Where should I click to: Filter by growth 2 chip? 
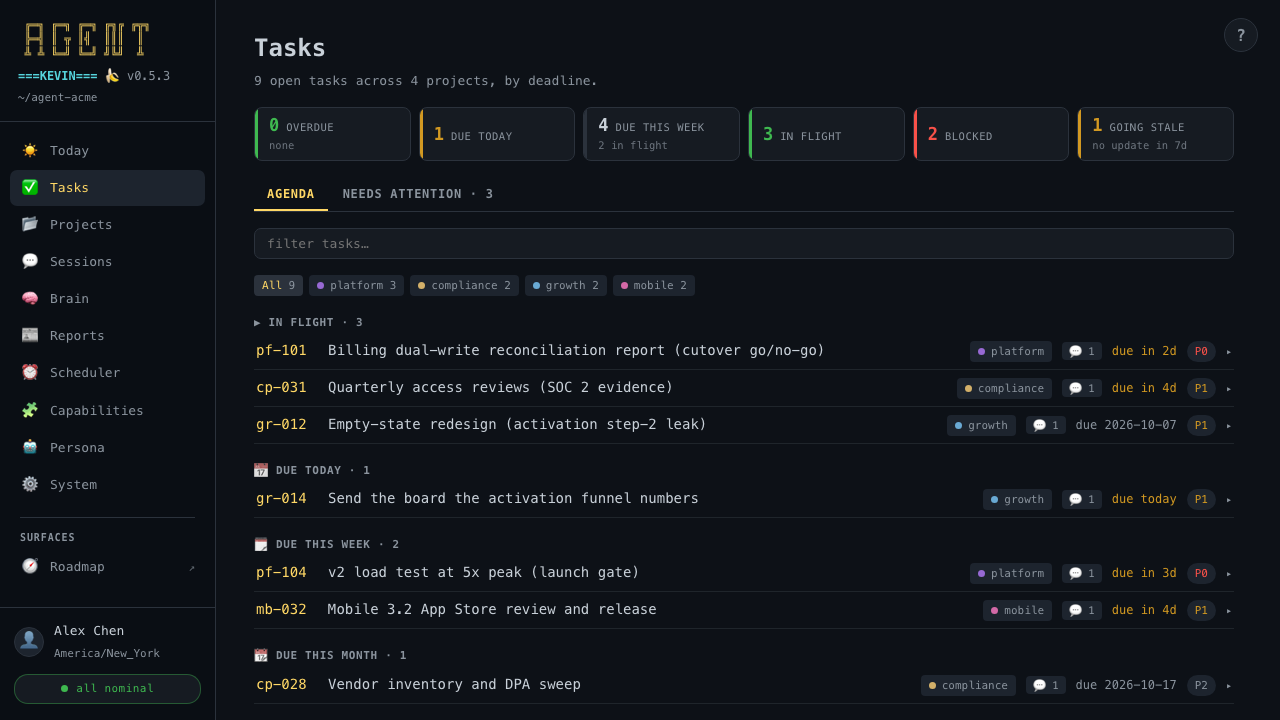click(566, 285)
